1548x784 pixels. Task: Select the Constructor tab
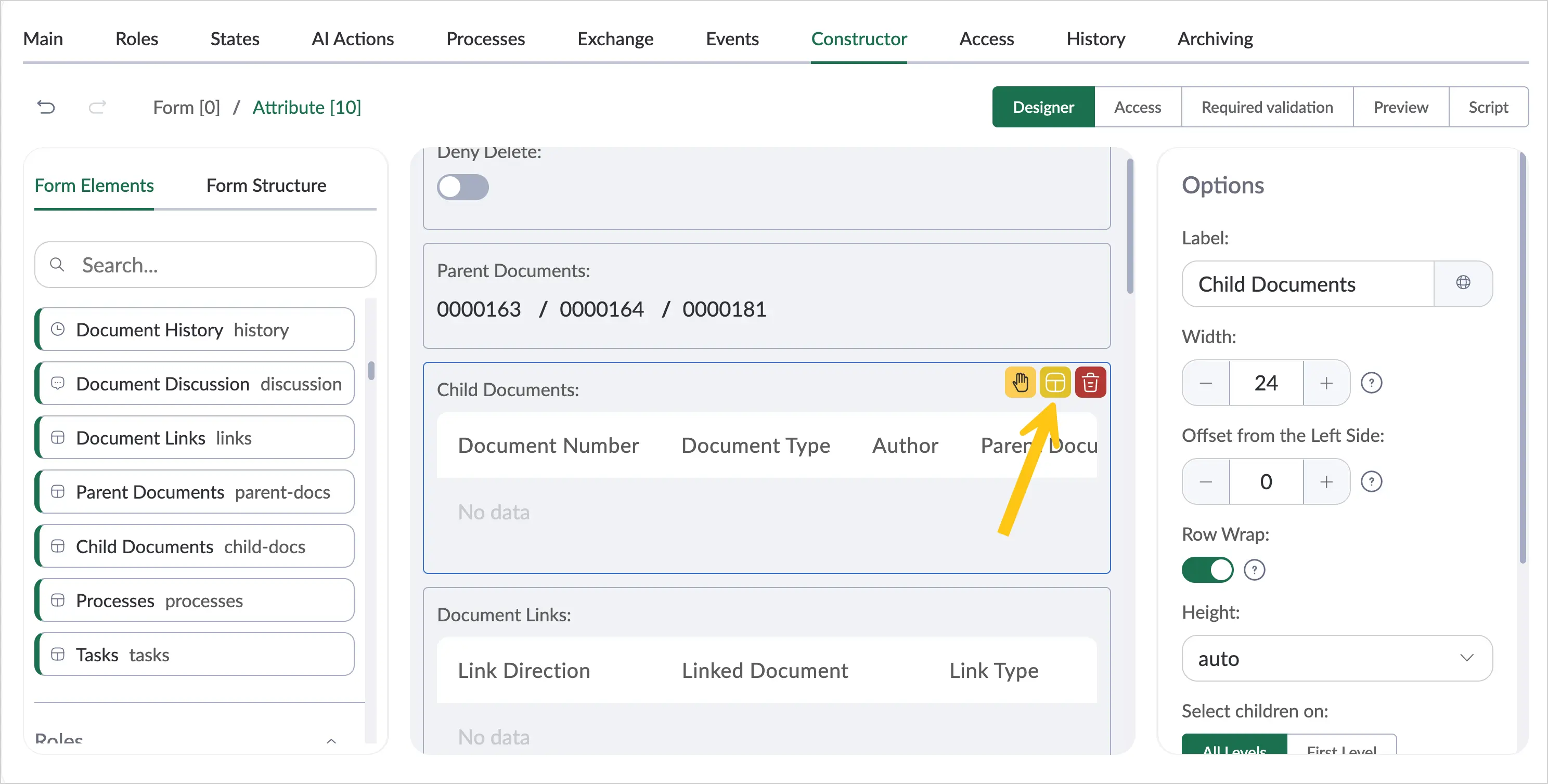(858, 38)
